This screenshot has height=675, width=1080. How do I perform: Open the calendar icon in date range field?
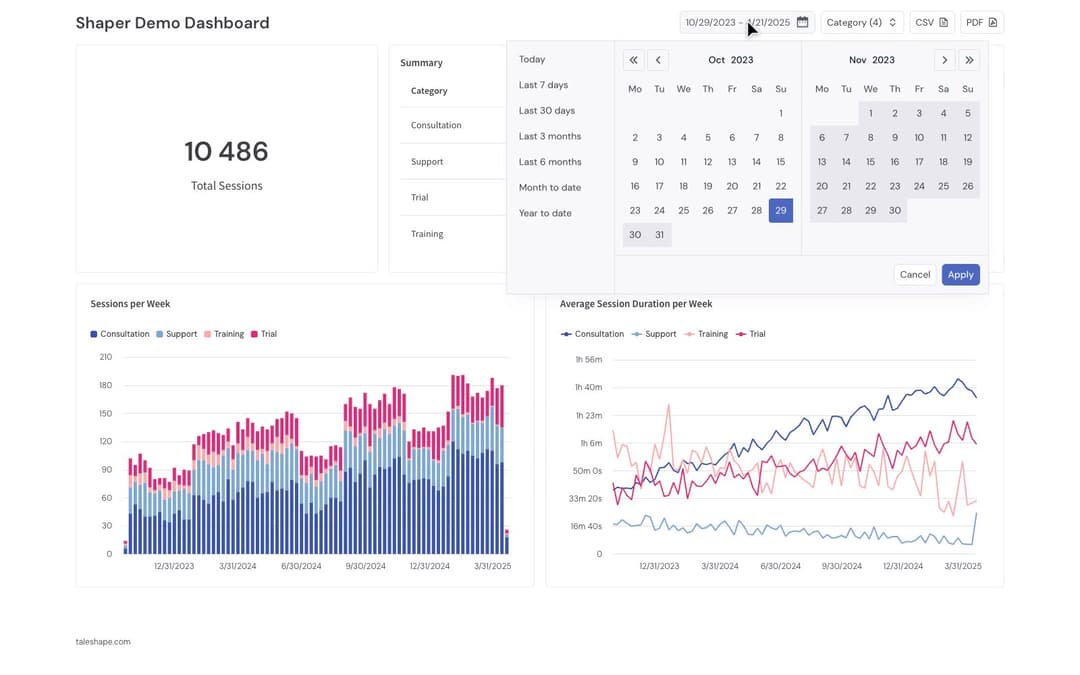tap(802, 22)
